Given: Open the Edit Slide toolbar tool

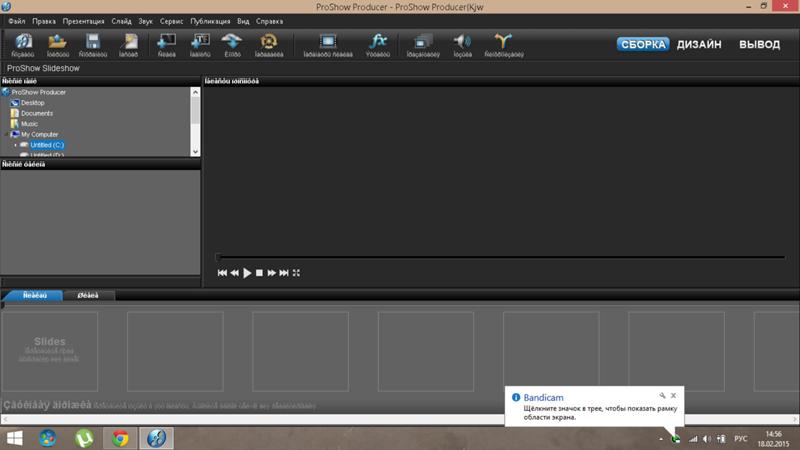Looking at the screenshot, I should tap(328, 44).
